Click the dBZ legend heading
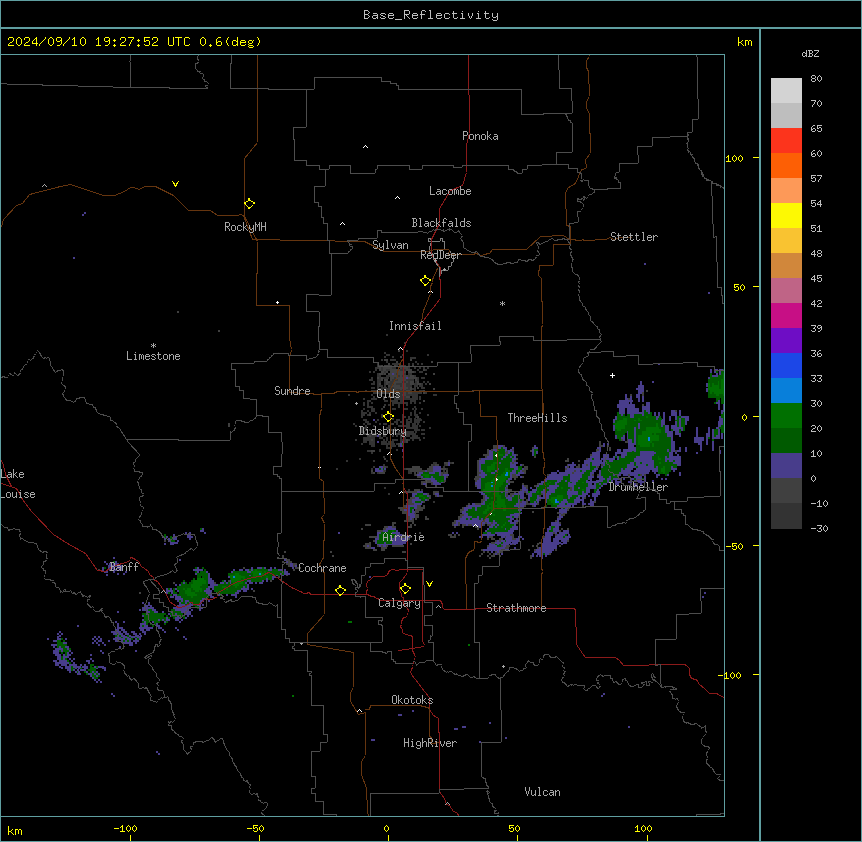 pyautogui.click(x=810, y=54)
